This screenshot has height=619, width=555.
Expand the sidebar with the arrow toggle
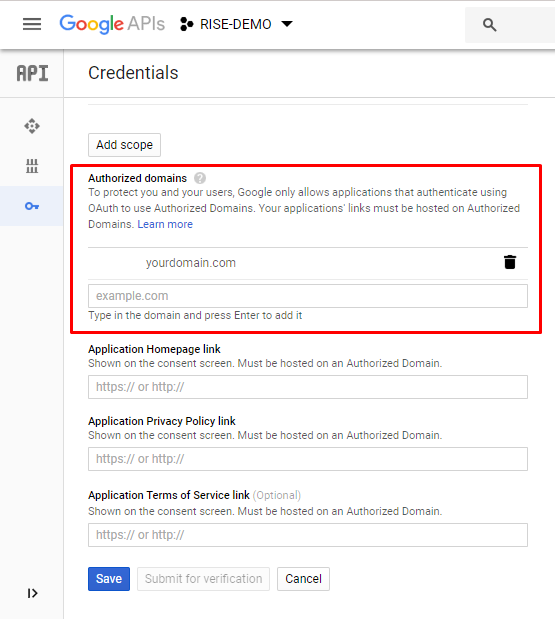tap(32, 593)
